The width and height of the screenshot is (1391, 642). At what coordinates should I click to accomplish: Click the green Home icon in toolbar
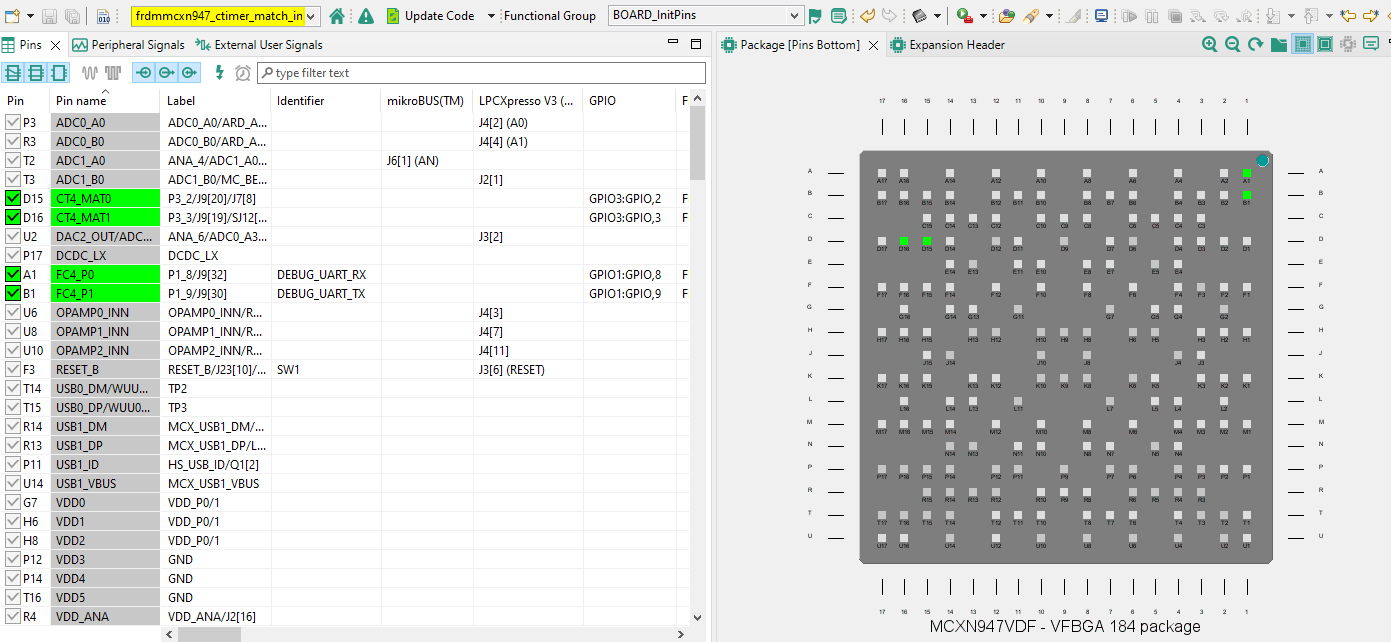(x=337, y=16)
